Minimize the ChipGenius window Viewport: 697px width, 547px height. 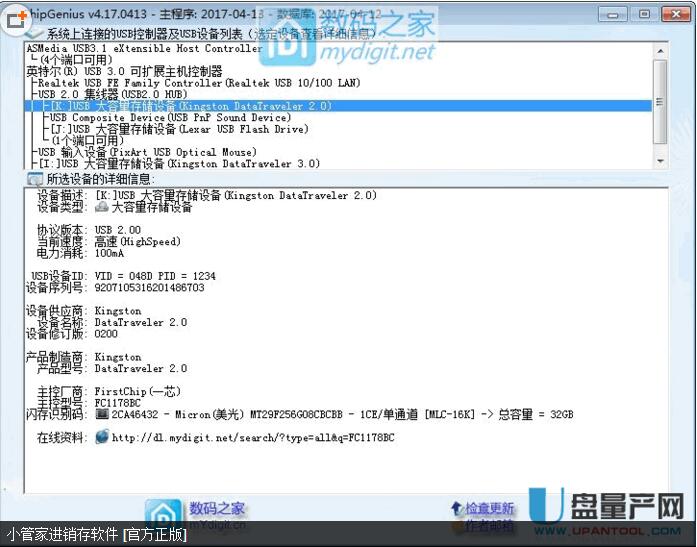coord(613,14)
